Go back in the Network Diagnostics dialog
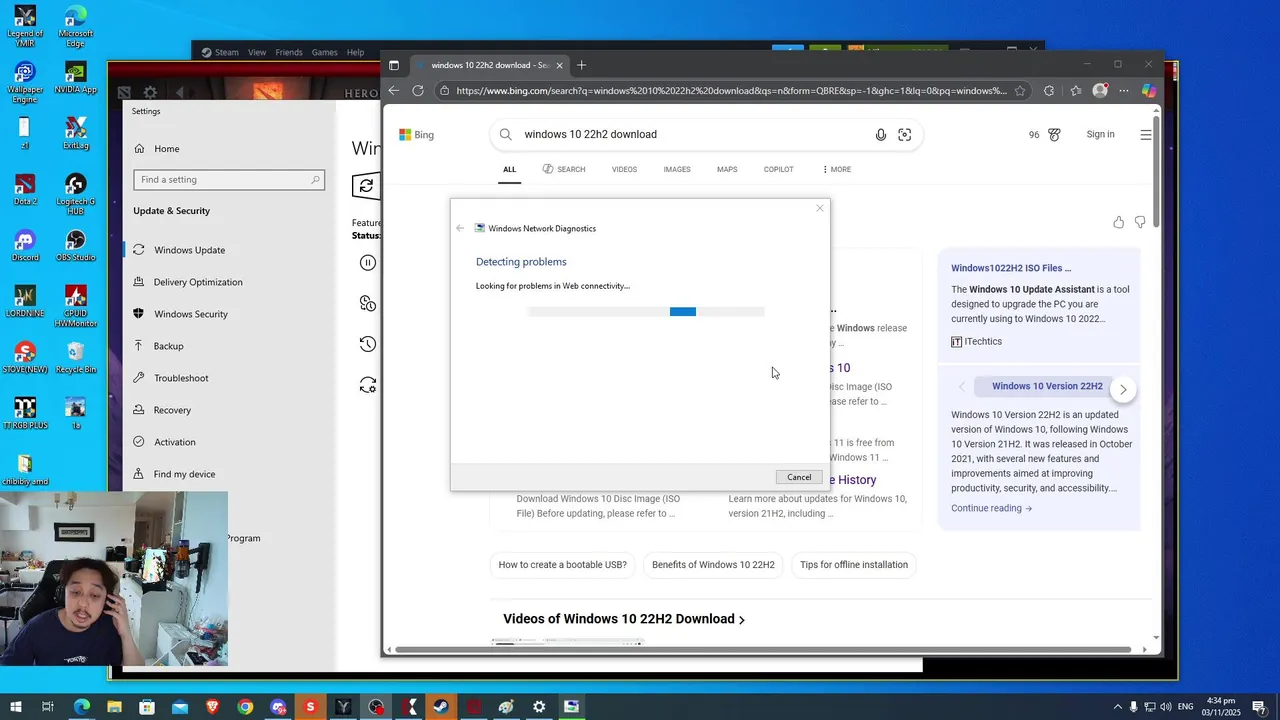Image resolution: width=1280 pixels, height=720 pixels. coord(460,228)
